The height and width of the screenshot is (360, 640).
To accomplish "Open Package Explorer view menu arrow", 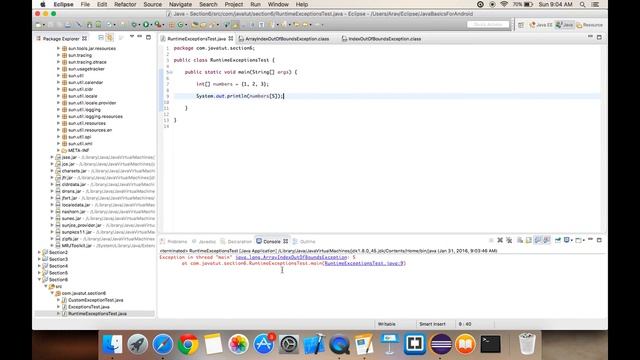I will point(131,37).
